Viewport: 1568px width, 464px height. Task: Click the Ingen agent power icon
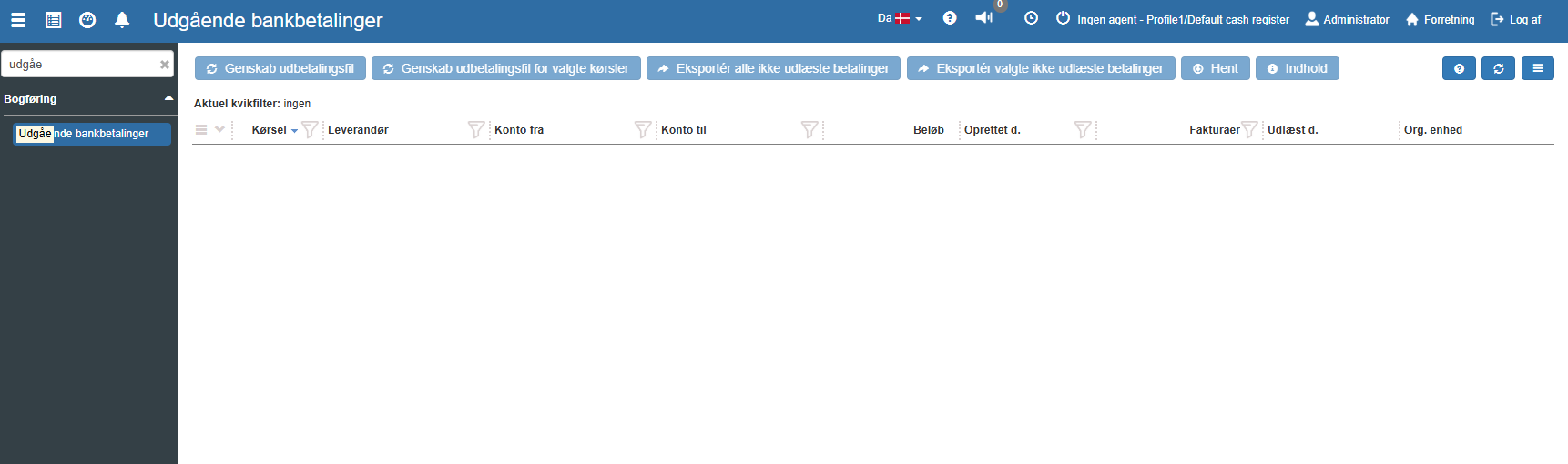pos(1063,18)
